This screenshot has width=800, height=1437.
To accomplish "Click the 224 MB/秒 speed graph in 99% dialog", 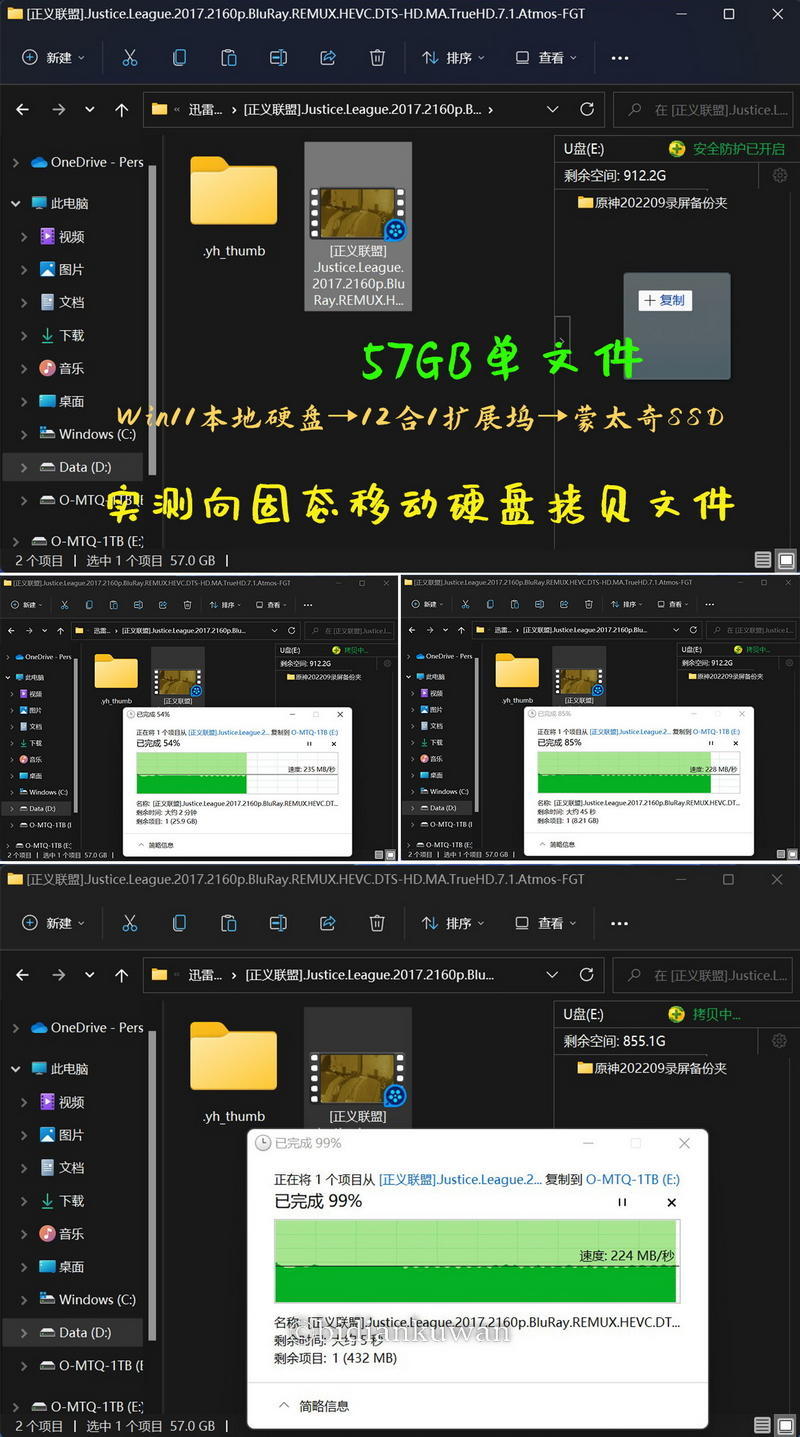I will [477, 1261].
